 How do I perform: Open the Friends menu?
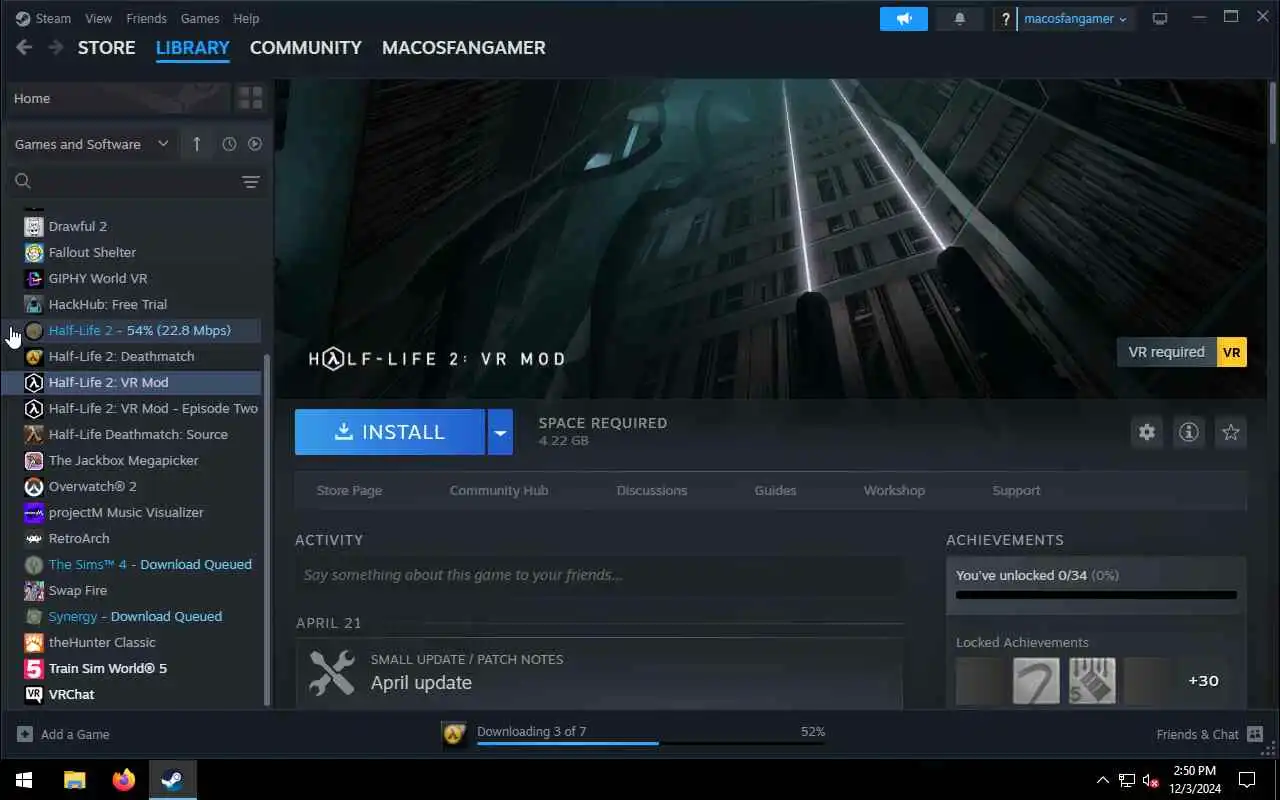pyautogui.click(x=147, y=18)
